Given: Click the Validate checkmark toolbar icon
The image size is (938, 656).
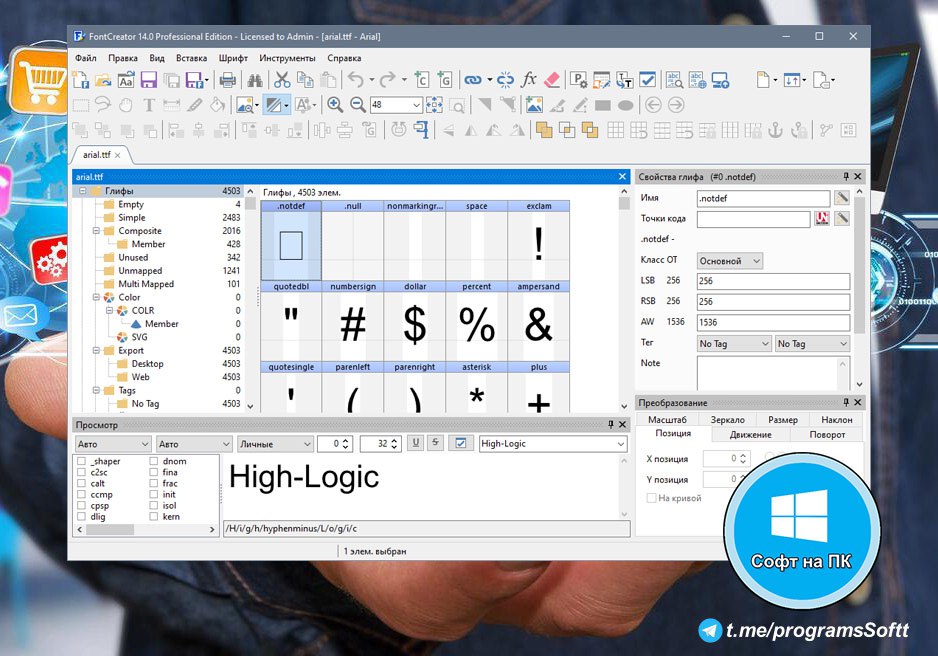Looking at the screenshot, I should pos(647,80).
